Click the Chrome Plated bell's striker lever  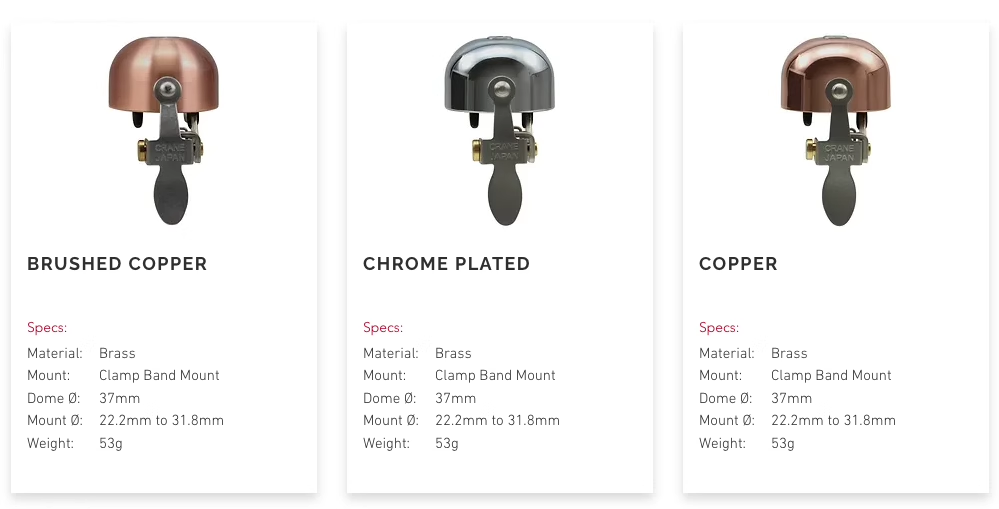pos(506,195)
